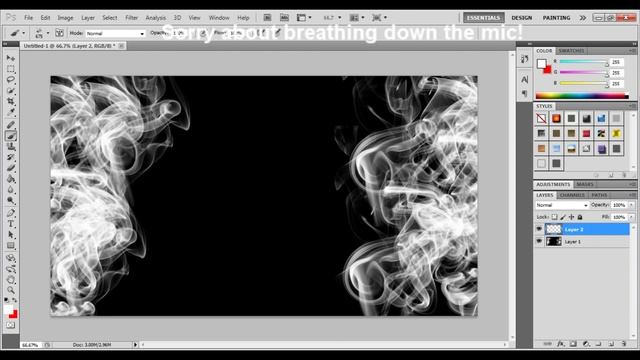The width and height of the screenshot is (640, 360).
Task: Open the Character panel icon
Action: (x=524, y=79)
